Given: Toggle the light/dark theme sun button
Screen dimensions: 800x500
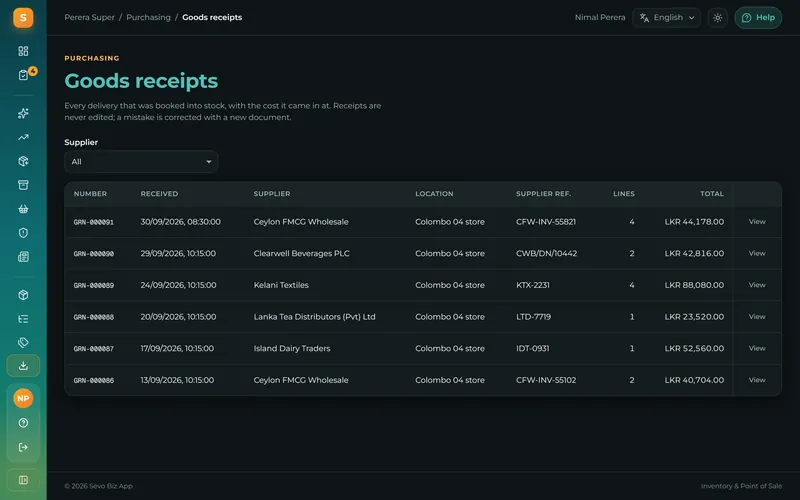Looking at the screenshot, I should click(x=717, y=18).
